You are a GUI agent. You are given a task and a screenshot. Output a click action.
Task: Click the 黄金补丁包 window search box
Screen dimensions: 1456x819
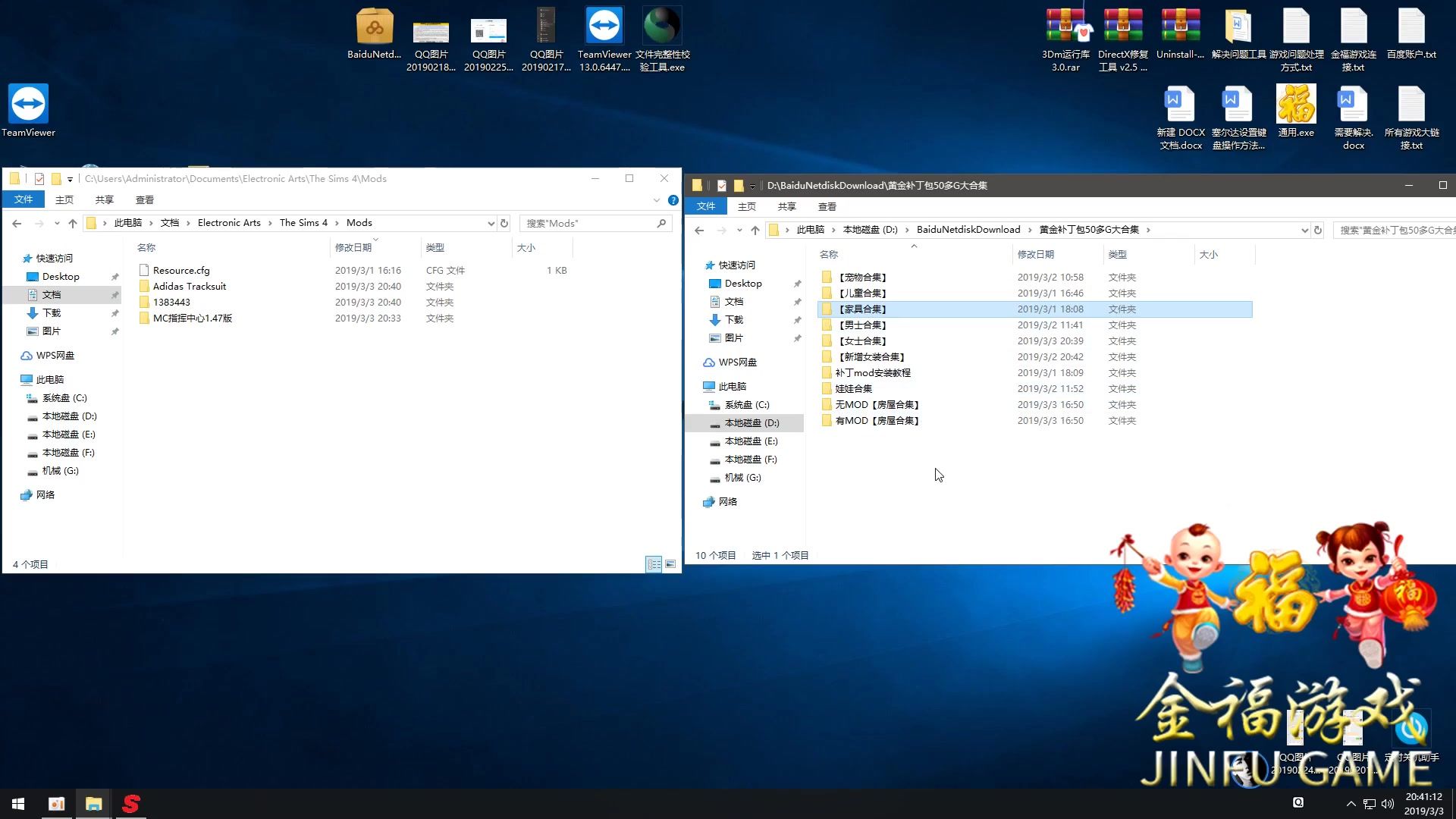point(1394,230)
